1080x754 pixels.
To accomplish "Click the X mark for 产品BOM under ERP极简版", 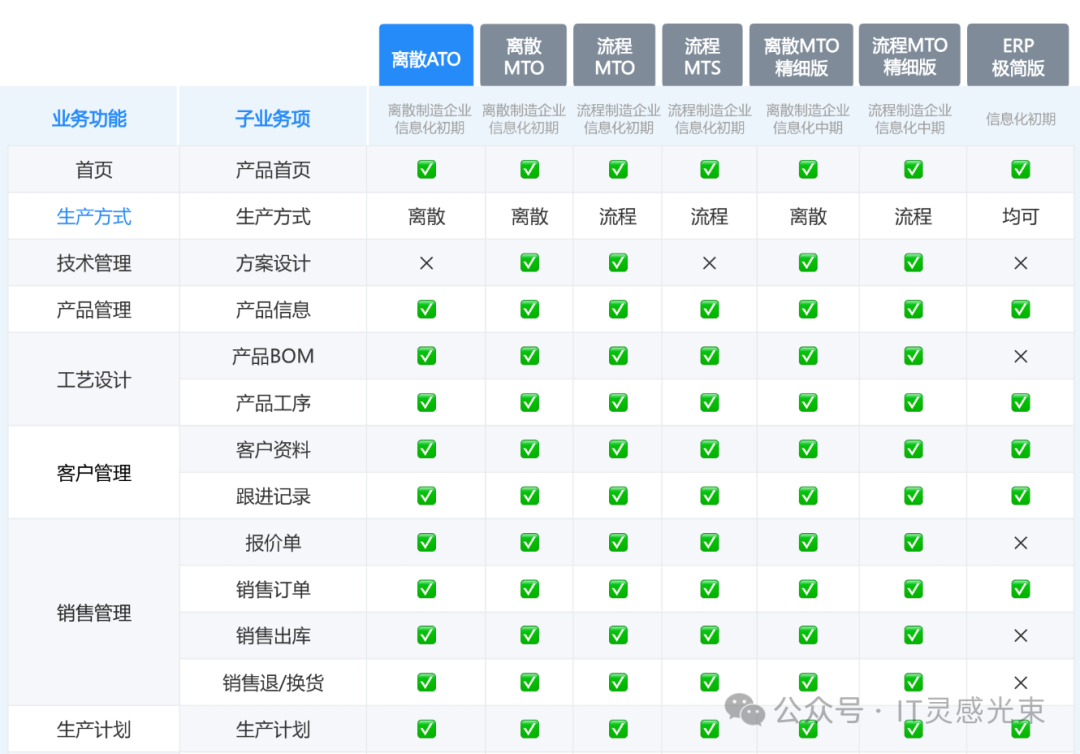I will click(x=1020, y=356).
